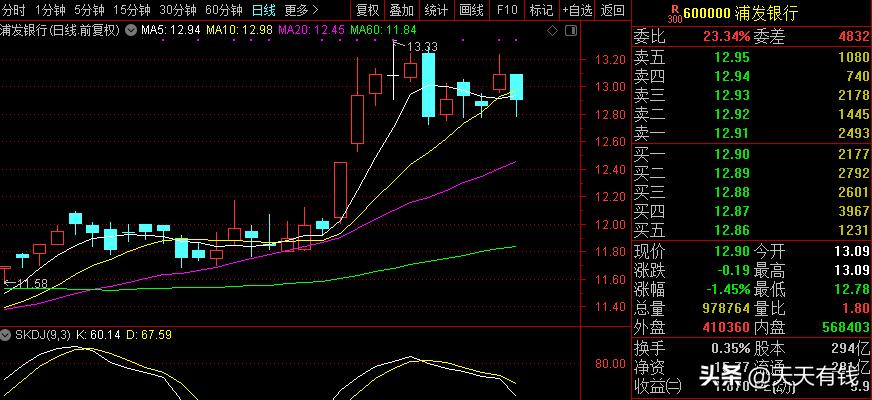Click the MA60: 11.84 indicator label

[x=384, y=30]
